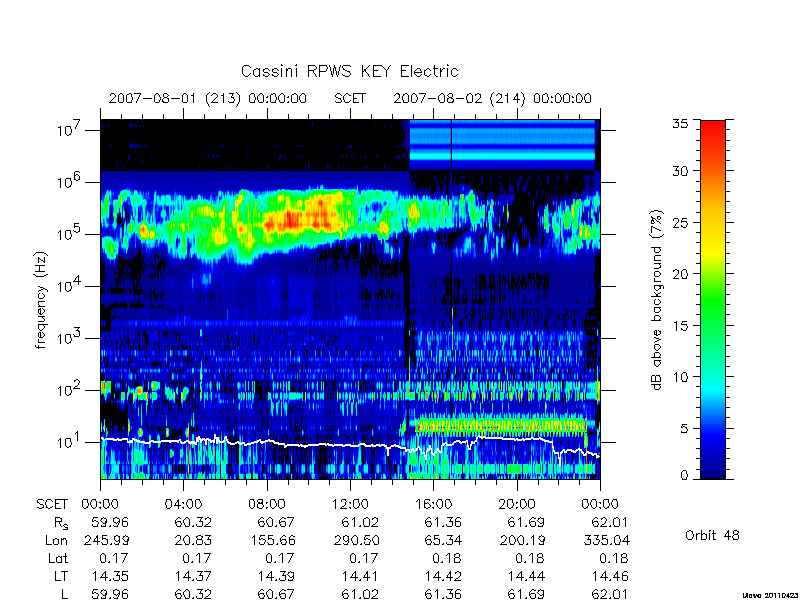This screenshot has height=600, width=800.
Task: Click the 12:00 time tick label
Action: [x=350, y=504]
